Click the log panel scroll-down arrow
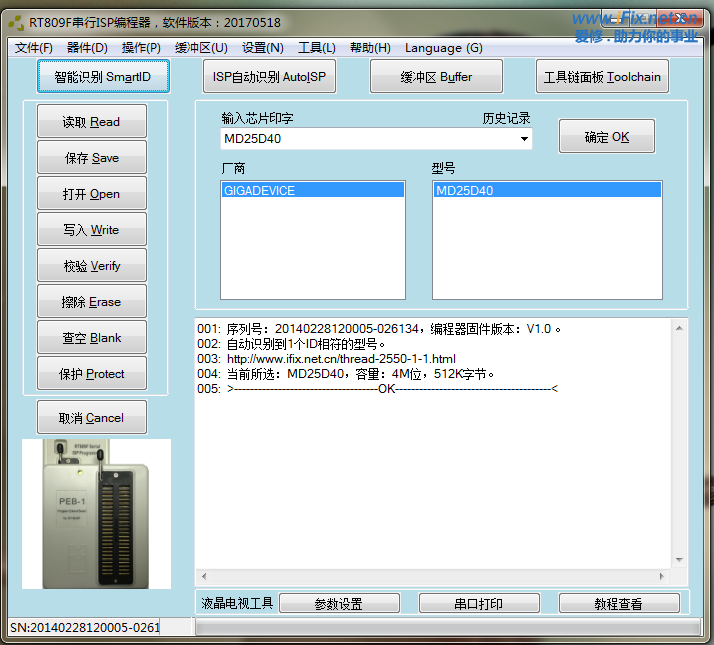Screen dimensions: 714x645 pos(680,560)
